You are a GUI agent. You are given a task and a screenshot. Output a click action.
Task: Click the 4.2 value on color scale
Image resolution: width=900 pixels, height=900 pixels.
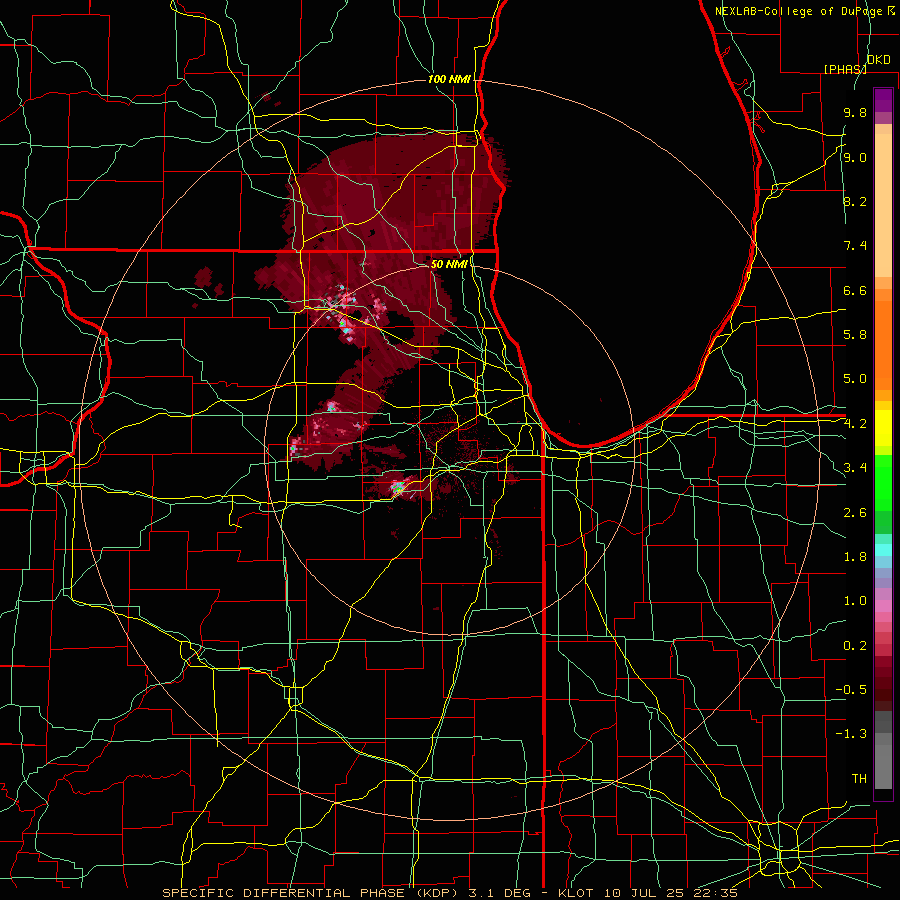855,424
